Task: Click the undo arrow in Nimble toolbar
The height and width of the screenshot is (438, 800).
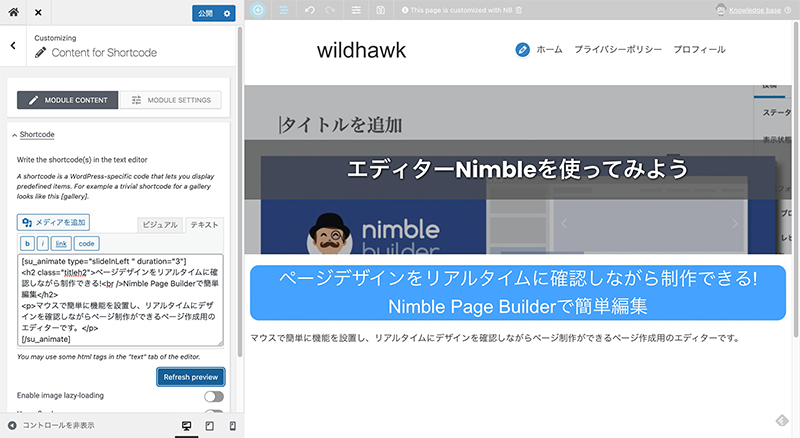Action: point(309,10)
